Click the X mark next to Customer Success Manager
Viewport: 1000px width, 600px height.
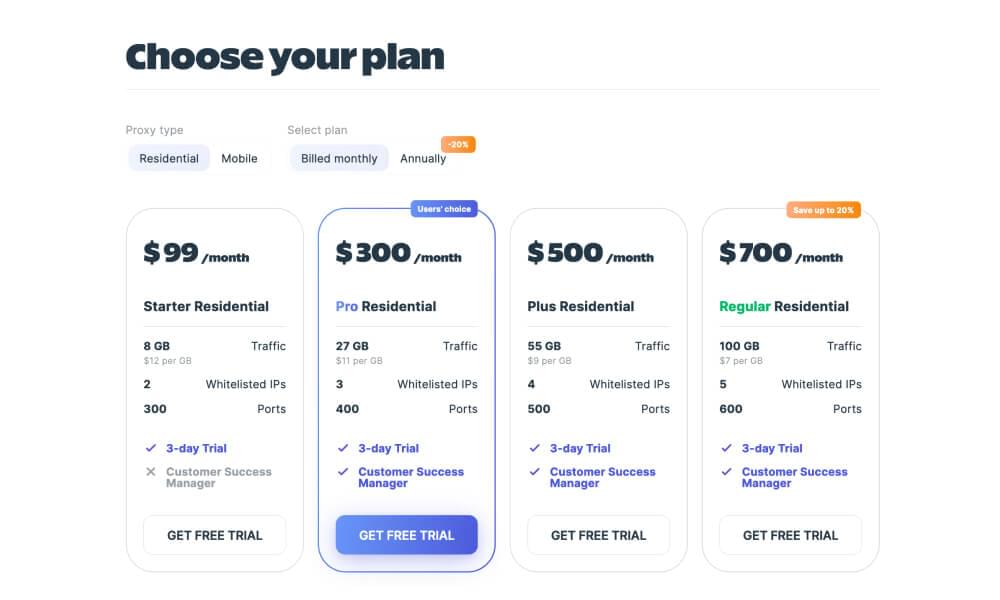click(151, 472)
